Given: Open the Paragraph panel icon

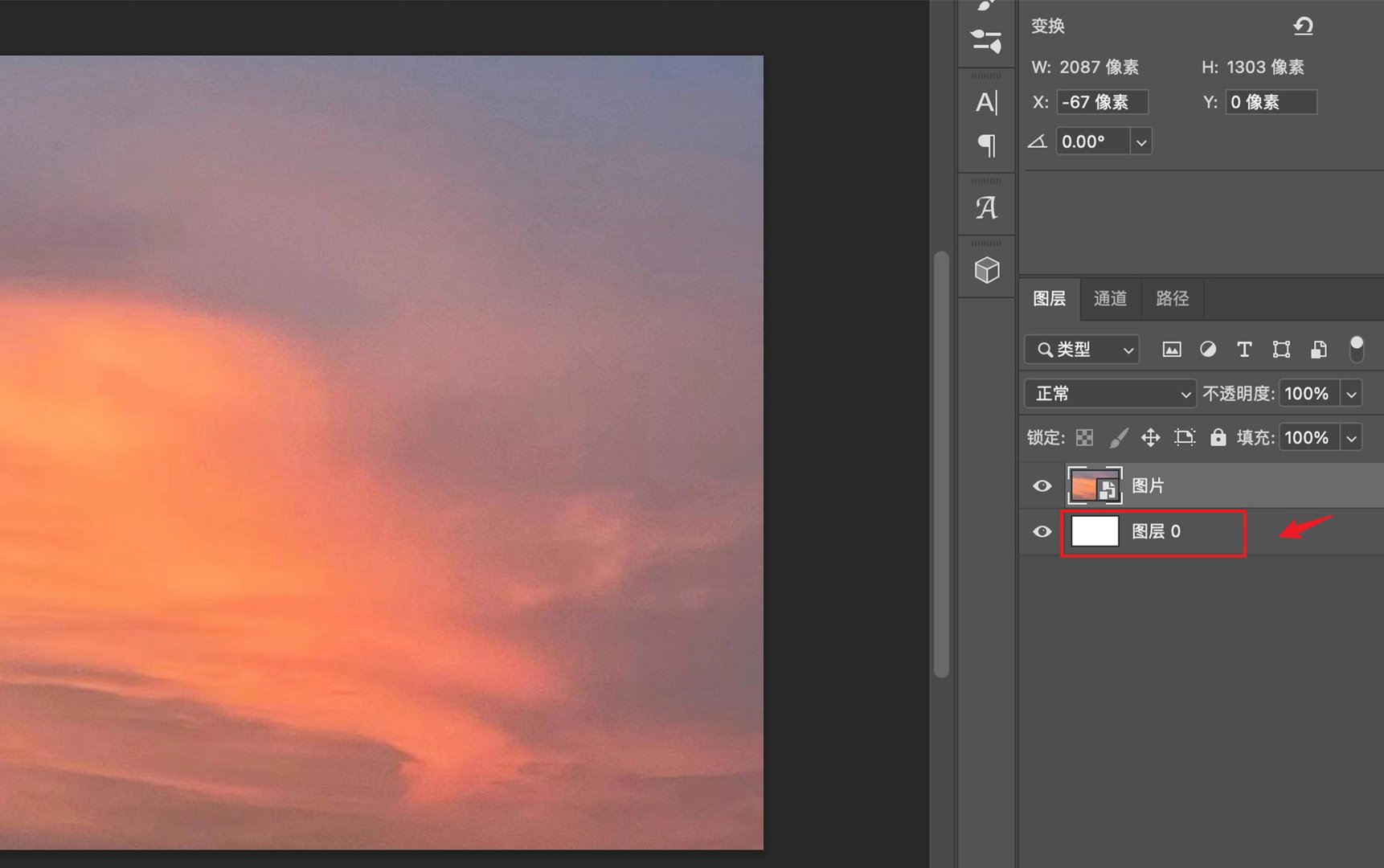Looking at the screenshot, I should [x=986, y=145].
